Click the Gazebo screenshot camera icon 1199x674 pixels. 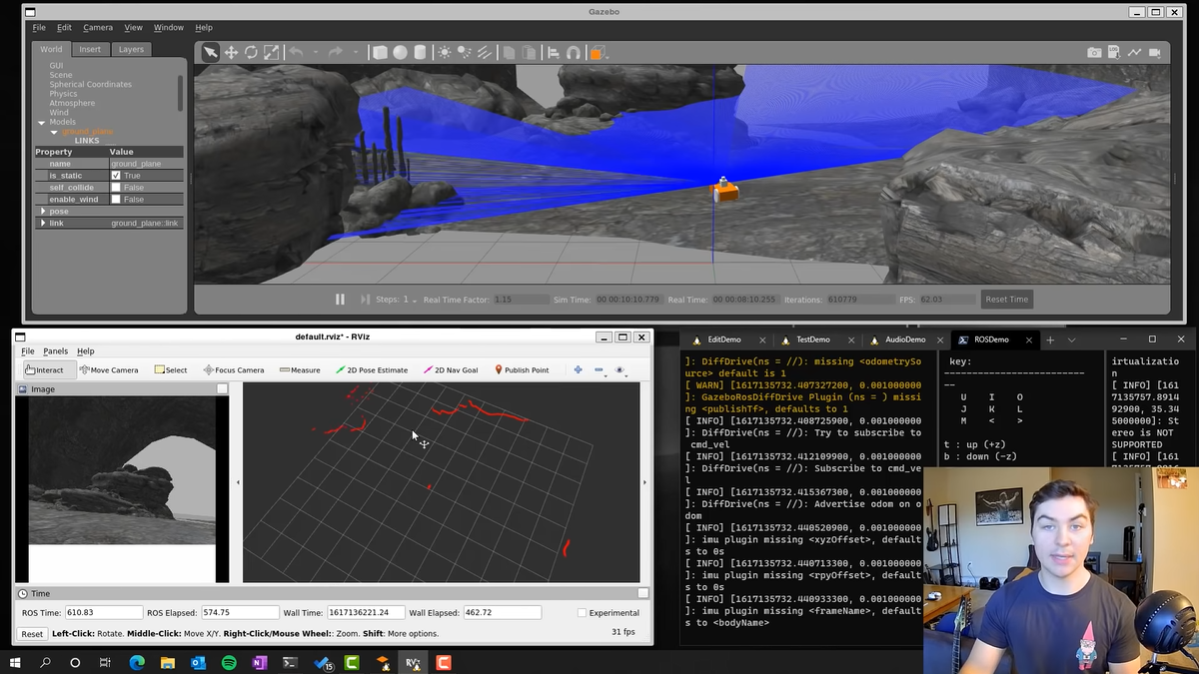tap(1094, 53)
